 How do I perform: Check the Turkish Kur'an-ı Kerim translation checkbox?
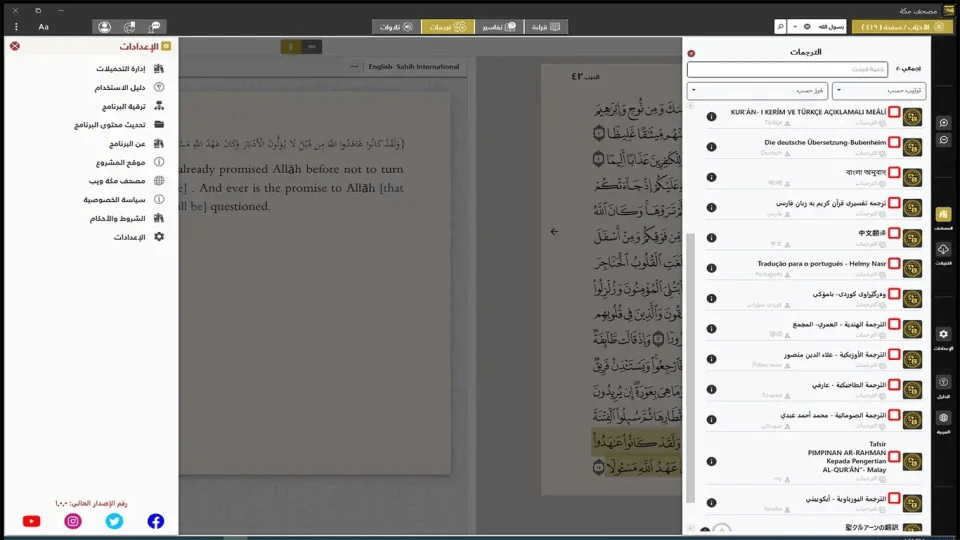tap(894, 112)
